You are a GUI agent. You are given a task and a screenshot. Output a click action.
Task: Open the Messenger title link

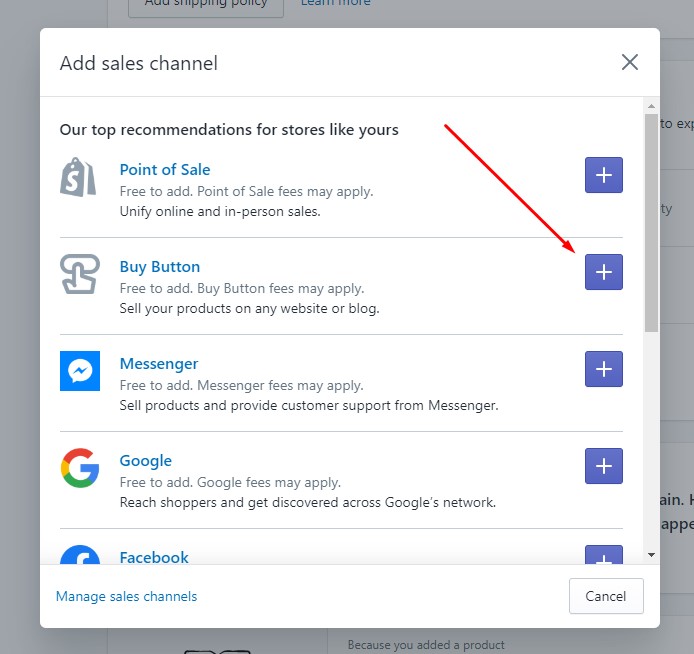(159, 364)
